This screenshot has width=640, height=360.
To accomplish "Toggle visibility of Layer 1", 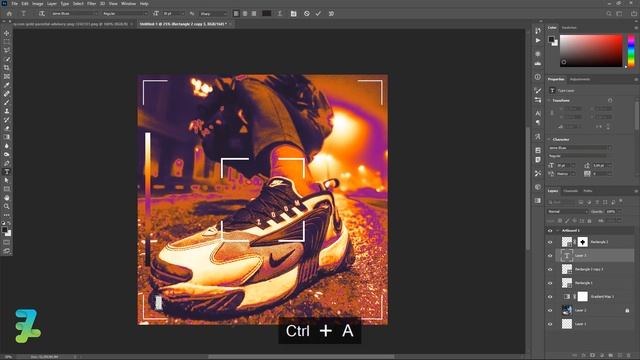I will point(550,324).
